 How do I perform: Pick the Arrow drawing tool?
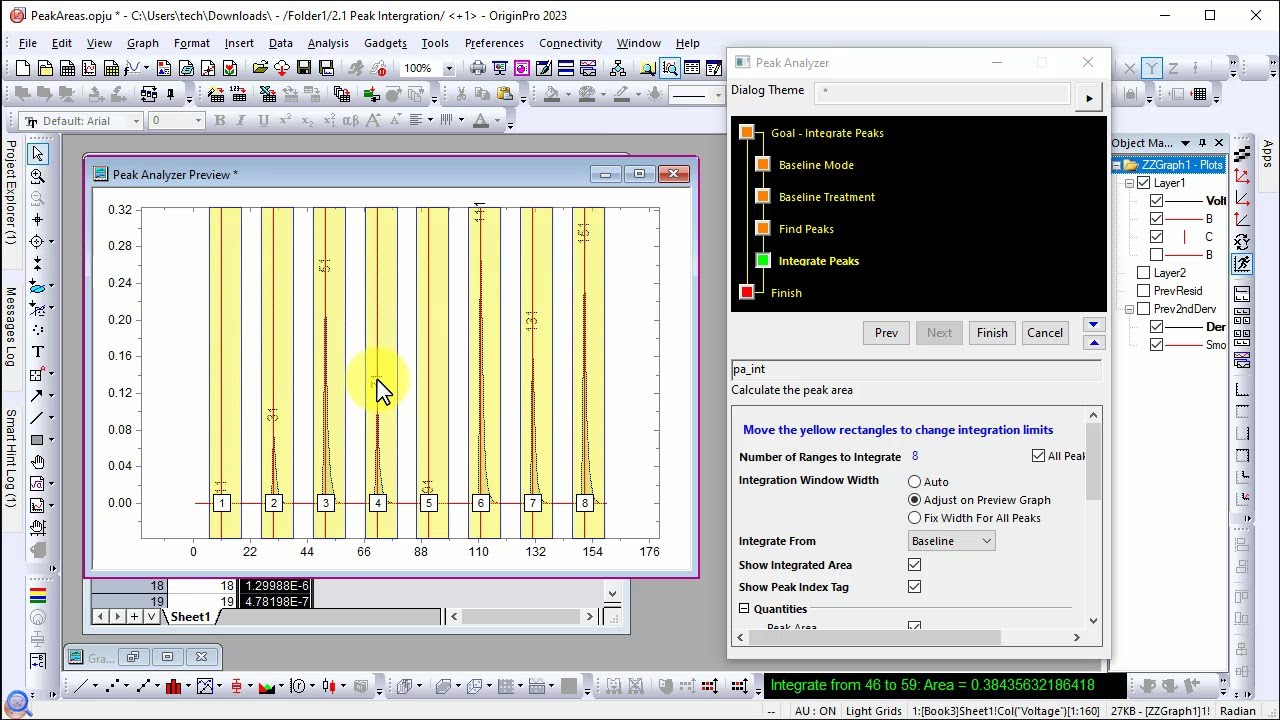[37, 396]
